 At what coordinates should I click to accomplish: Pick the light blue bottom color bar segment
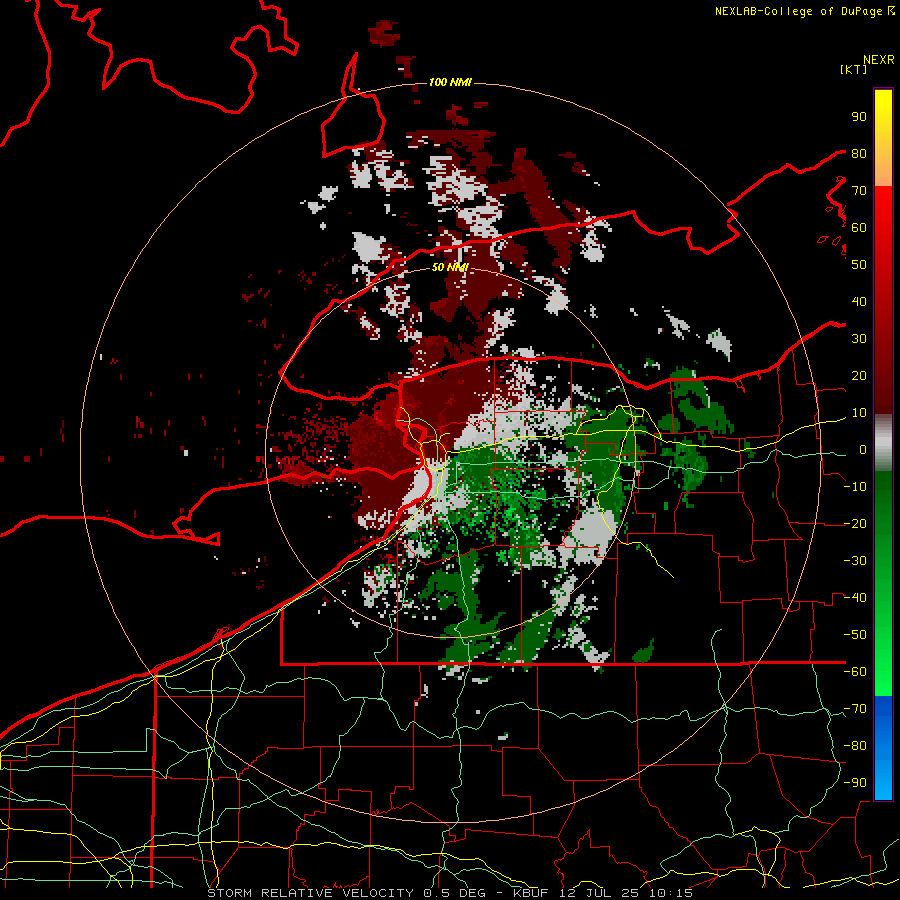coord(883,781)
